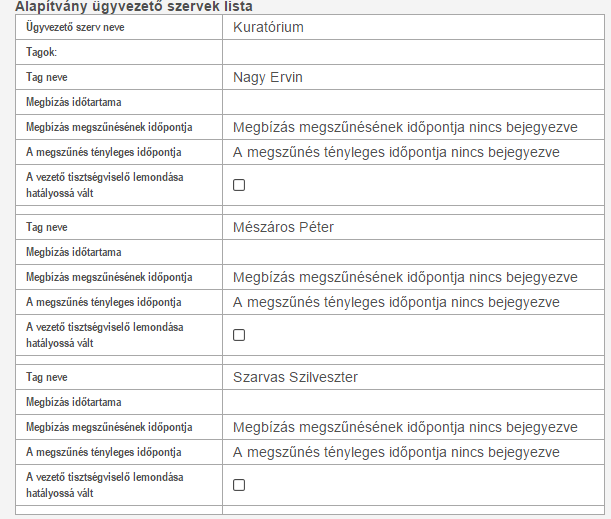Tick the resignation checkbox for Szarvas Szilveszter
Screen dimensions: 611x519
pyautogui.click(x=239, y=485)
